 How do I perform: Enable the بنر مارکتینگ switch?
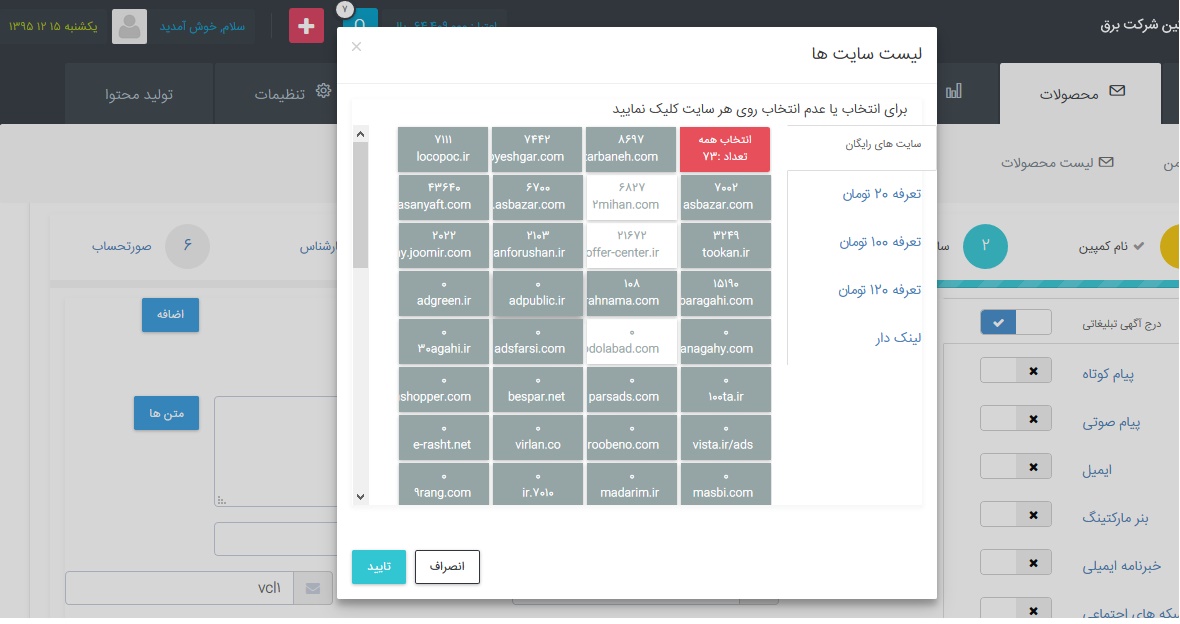(1016, 515)
